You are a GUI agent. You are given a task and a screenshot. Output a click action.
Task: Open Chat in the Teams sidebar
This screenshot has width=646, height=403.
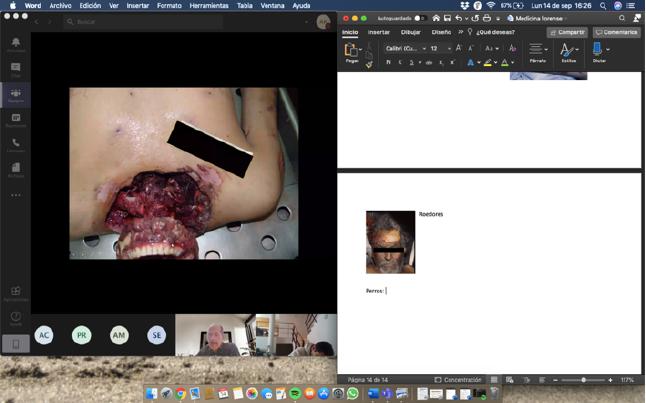pyautogui.click(x=16, y=69)
